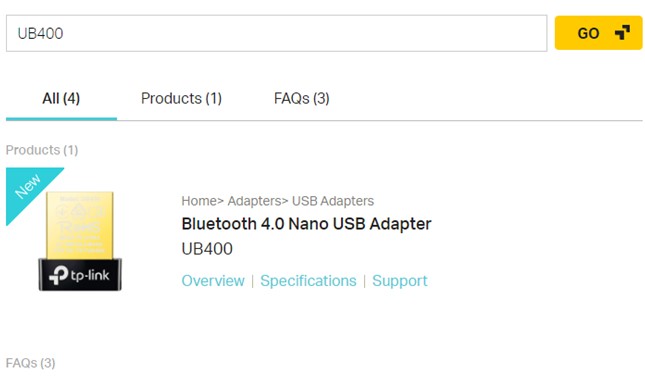Click the gold USB connector of adapter image
This screenshot has height=391, width=645.
click(x=80, y=225)
